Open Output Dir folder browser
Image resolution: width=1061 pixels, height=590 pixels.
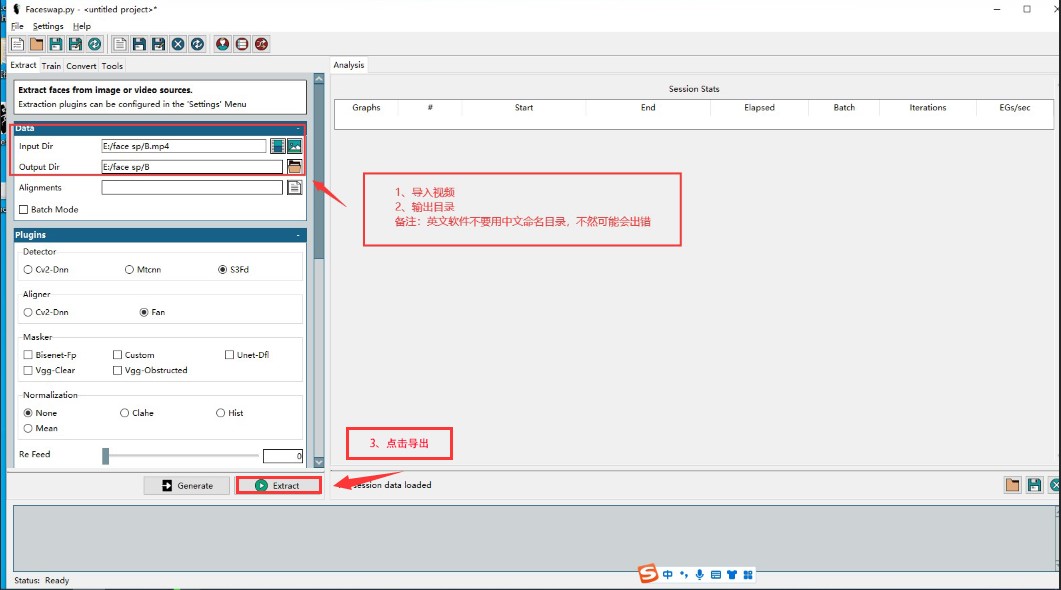pyautogui.click(x=294, y=167)
